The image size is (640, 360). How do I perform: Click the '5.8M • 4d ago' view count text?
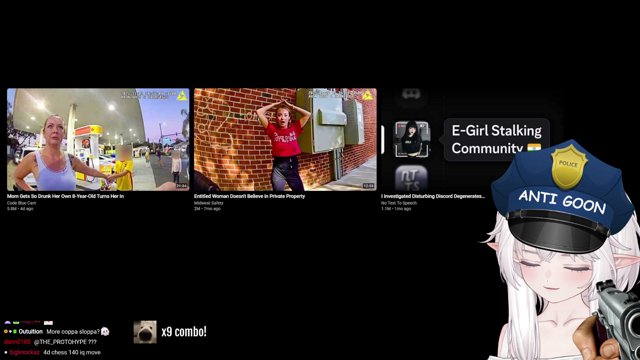20,209
